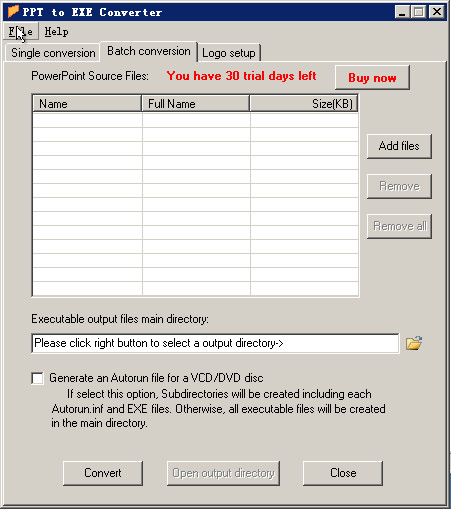This screenshot has height=509, width=451.
Task: Go to the Logo setup tab
Action: (x=229, y=53)
